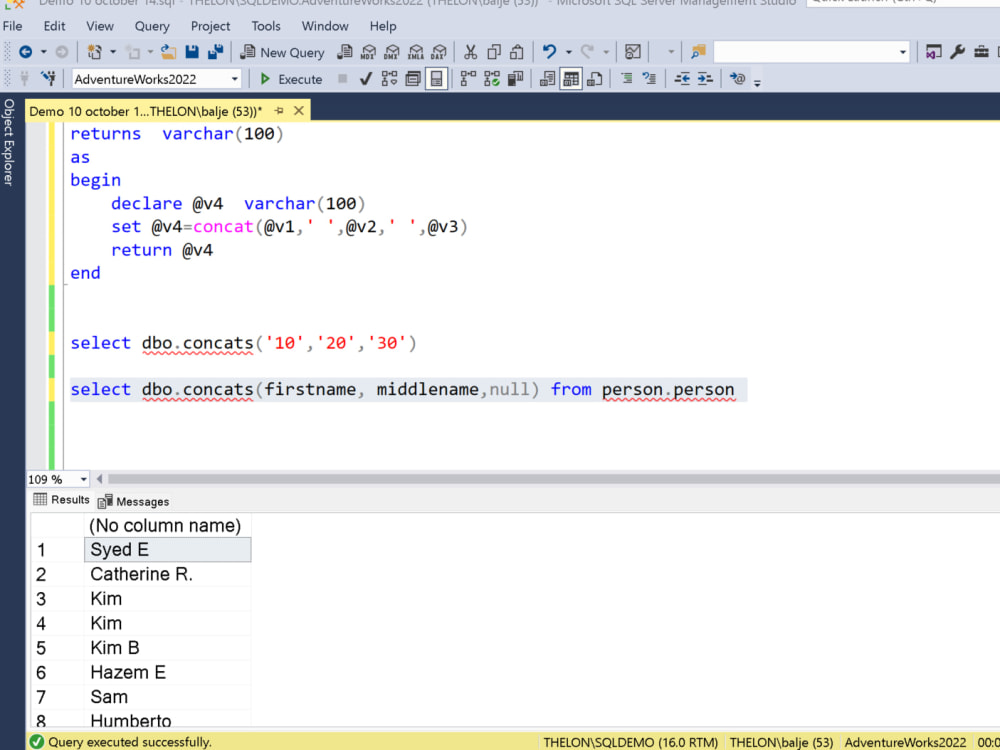The height and width of the screenshot is (750, 1000).
Task: Click the Decrease Indent icon
Action: pyautogui.click(x=682, y=79)
